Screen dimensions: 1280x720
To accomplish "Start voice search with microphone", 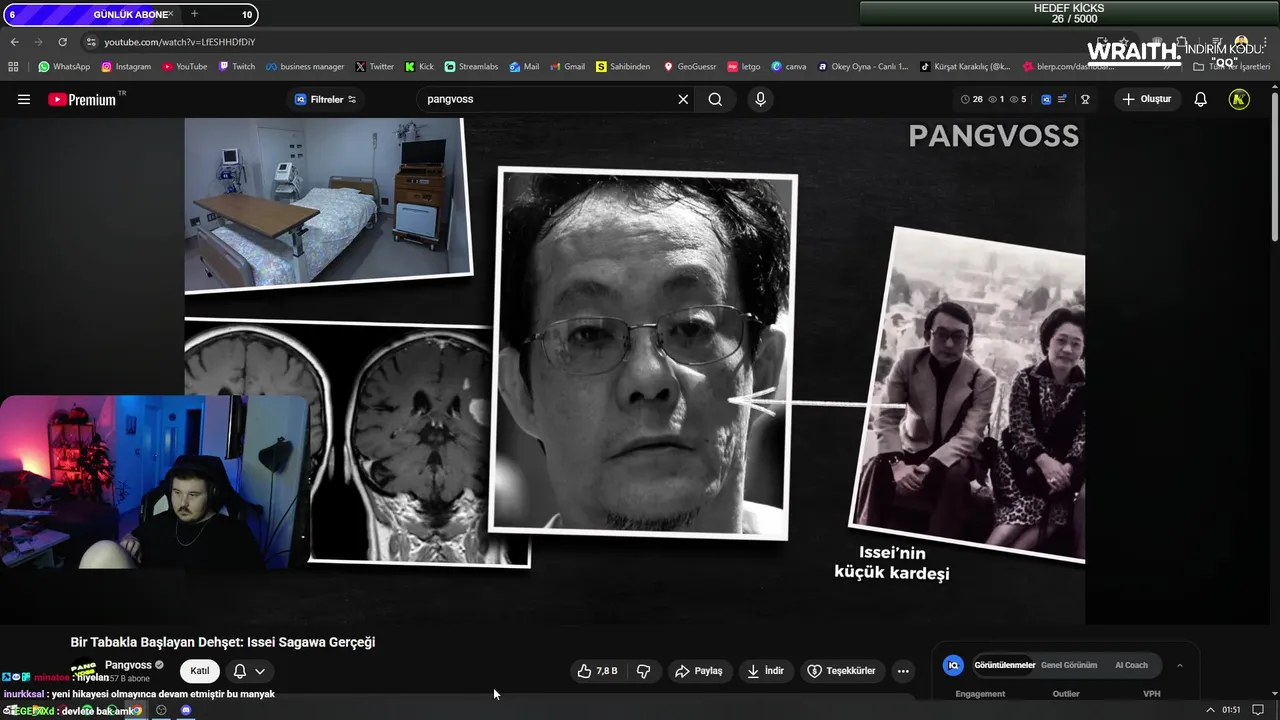I will point(760,99).
